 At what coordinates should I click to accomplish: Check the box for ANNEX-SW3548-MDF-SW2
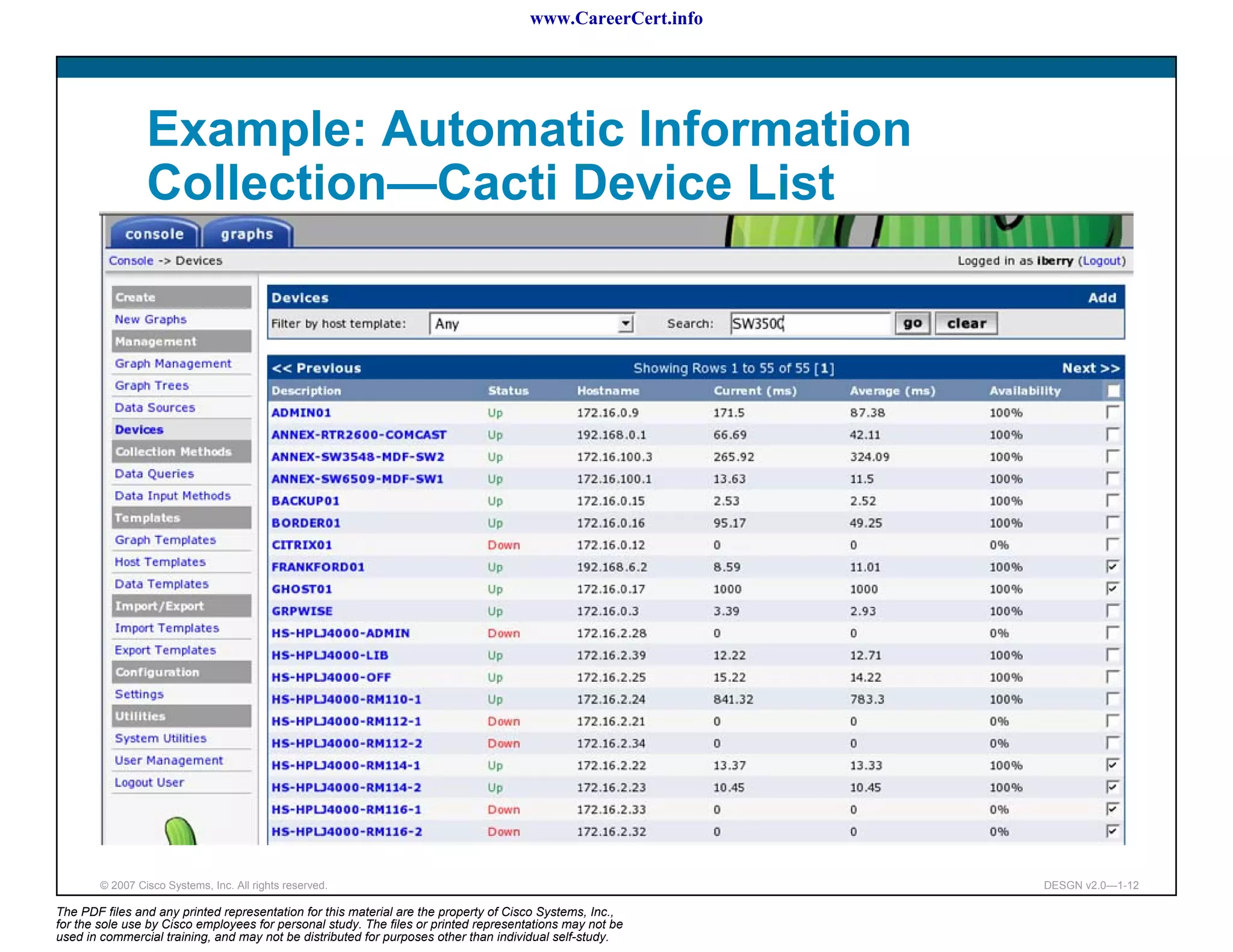(1113, 456)
